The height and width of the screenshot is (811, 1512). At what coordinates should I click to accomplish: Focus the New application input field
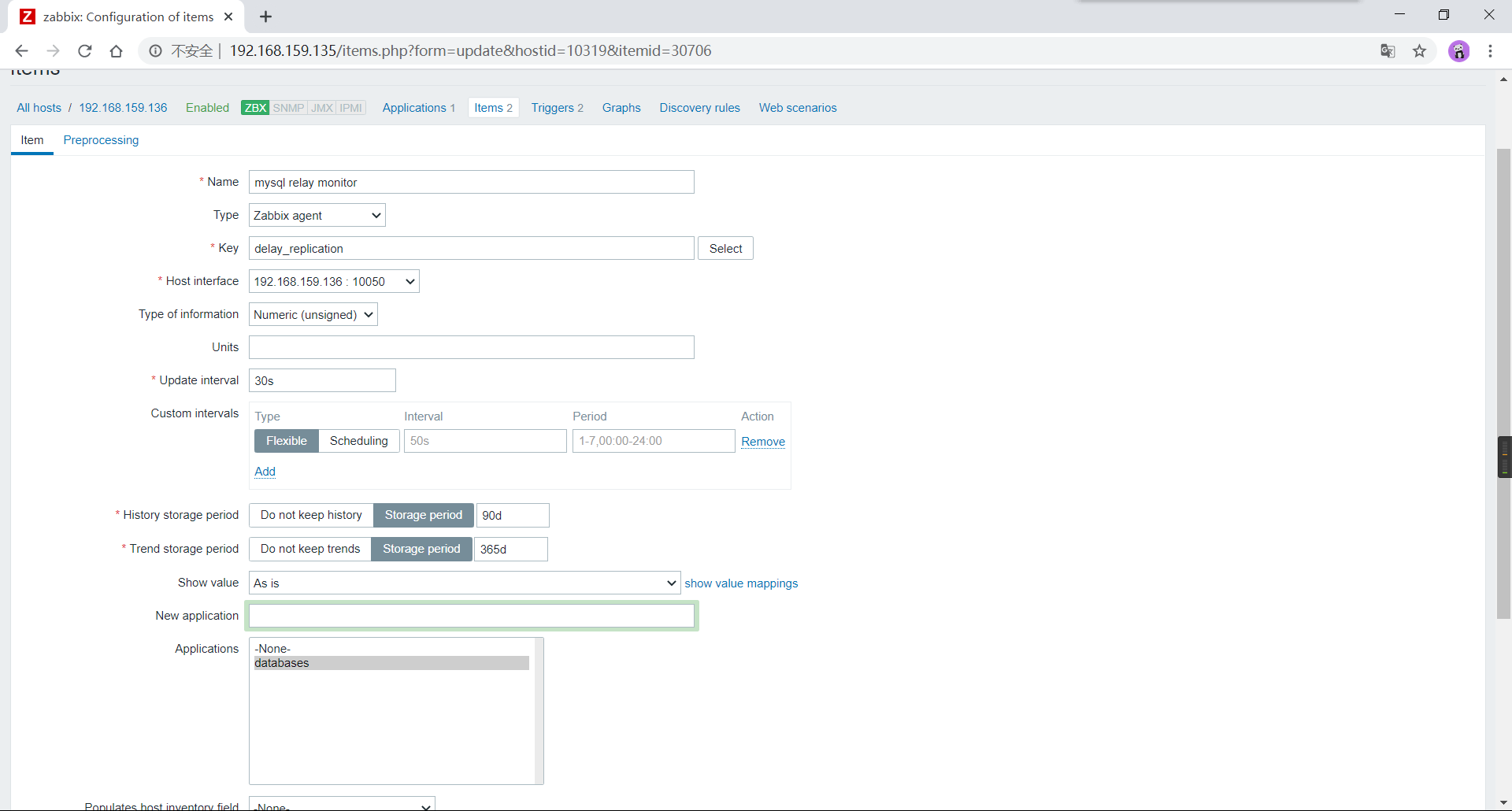472,616
